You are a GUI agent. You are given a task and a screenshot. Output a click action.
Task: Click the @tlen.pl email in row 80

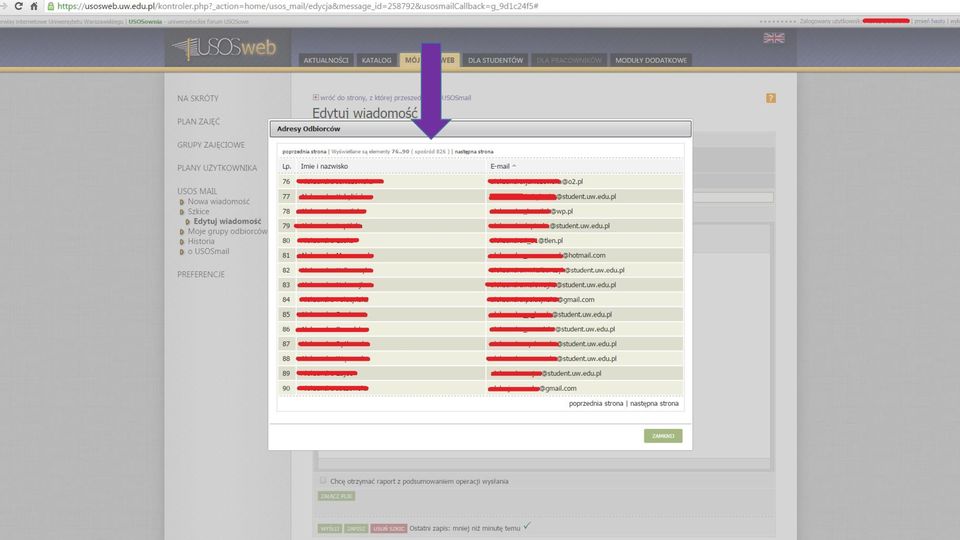pos(526,241)
